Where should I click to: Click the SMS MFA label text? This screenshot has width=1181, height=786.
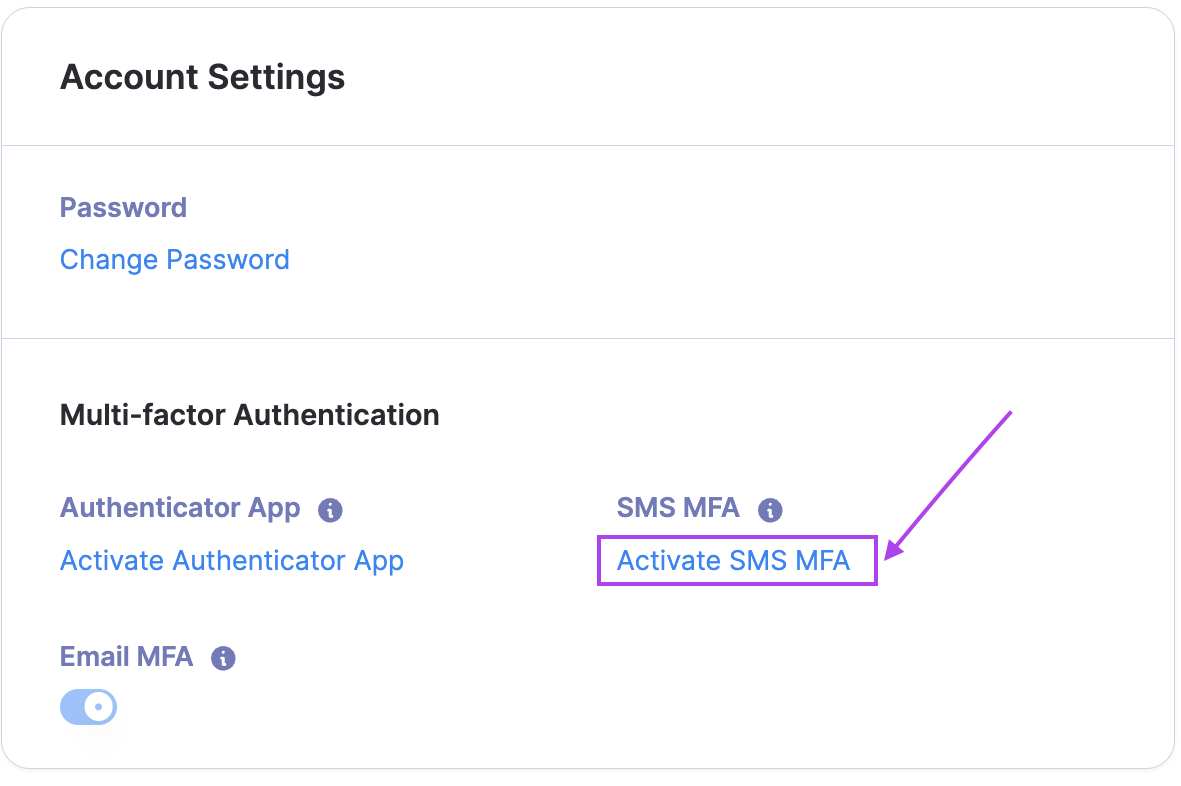pyautogui.click(x=678, y=508)
